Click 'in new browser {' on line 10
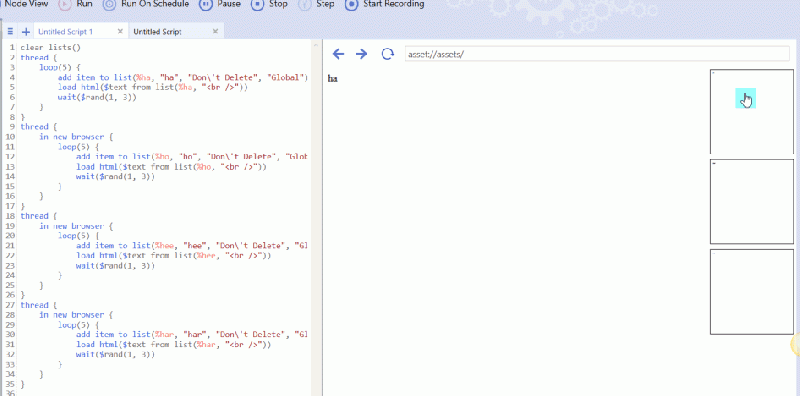This screenshot has height=396, width=800. point(76,137)
